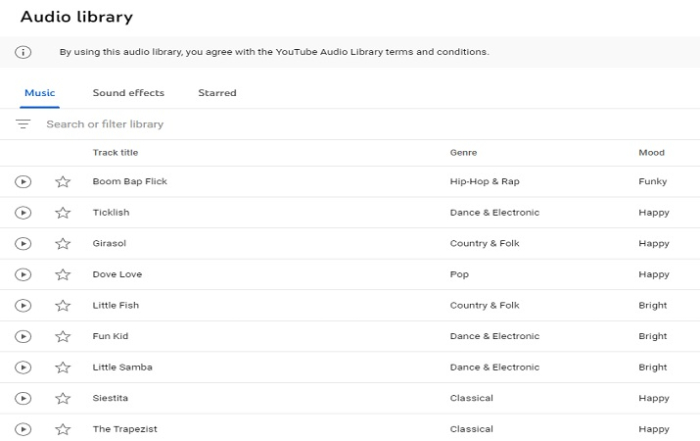The height and width of the screenshot is (441, 700).
Task: Select the Music tab
Action: pos(40,93)
